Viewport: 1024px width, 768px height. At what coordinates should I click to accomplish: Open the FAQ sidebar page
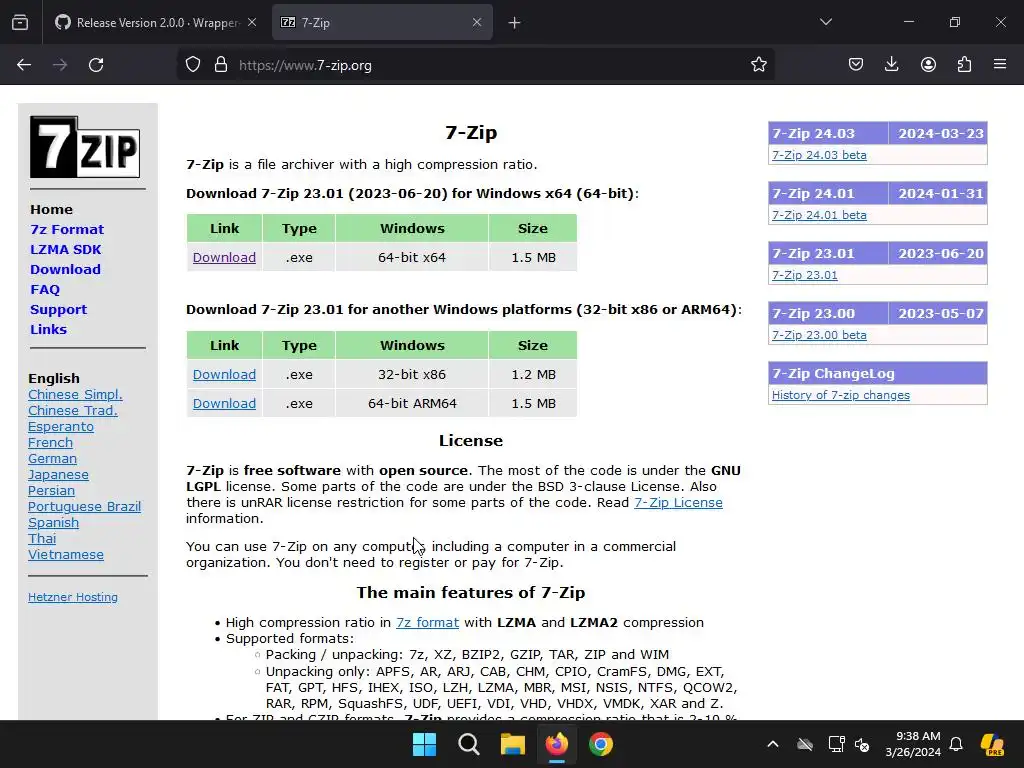44,289
